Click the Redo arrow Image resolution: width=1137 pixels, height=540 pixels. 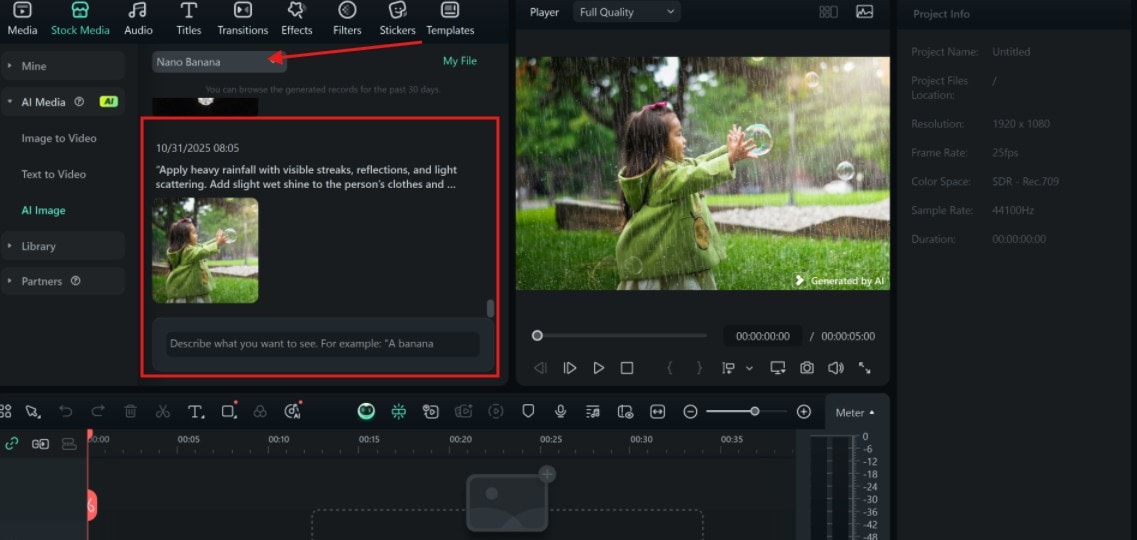coord(98,412)
